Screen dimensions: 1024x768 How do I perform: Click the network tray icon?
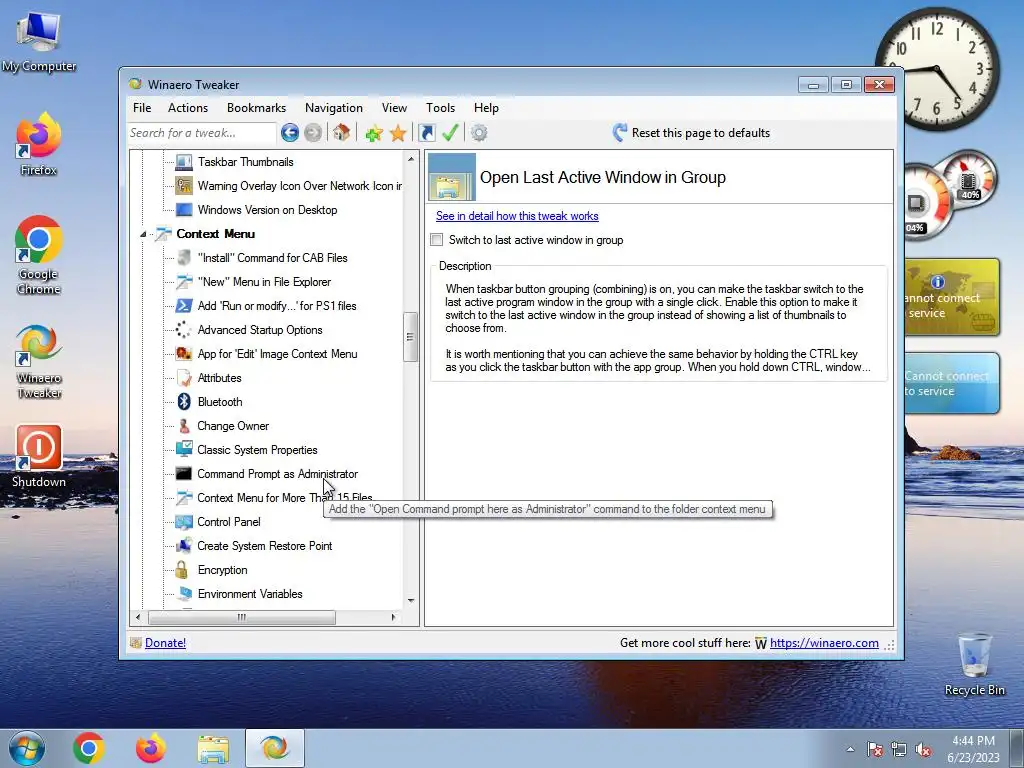pyautogui.click(x=899, y=749)
